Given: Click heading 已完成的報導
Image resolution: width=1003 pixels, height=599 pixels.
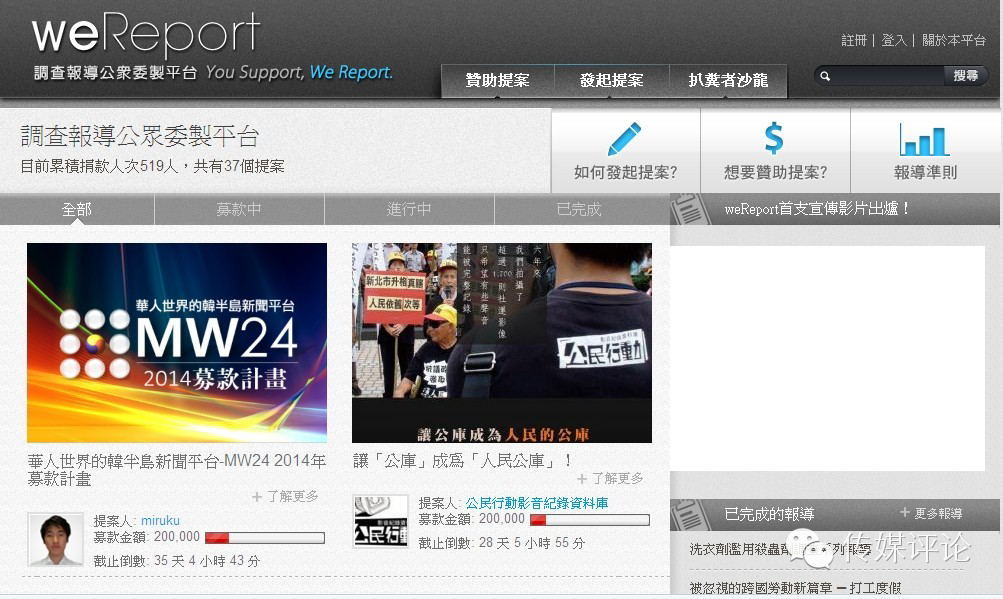Looking at the screenshot, I should (x=769, y=515).
